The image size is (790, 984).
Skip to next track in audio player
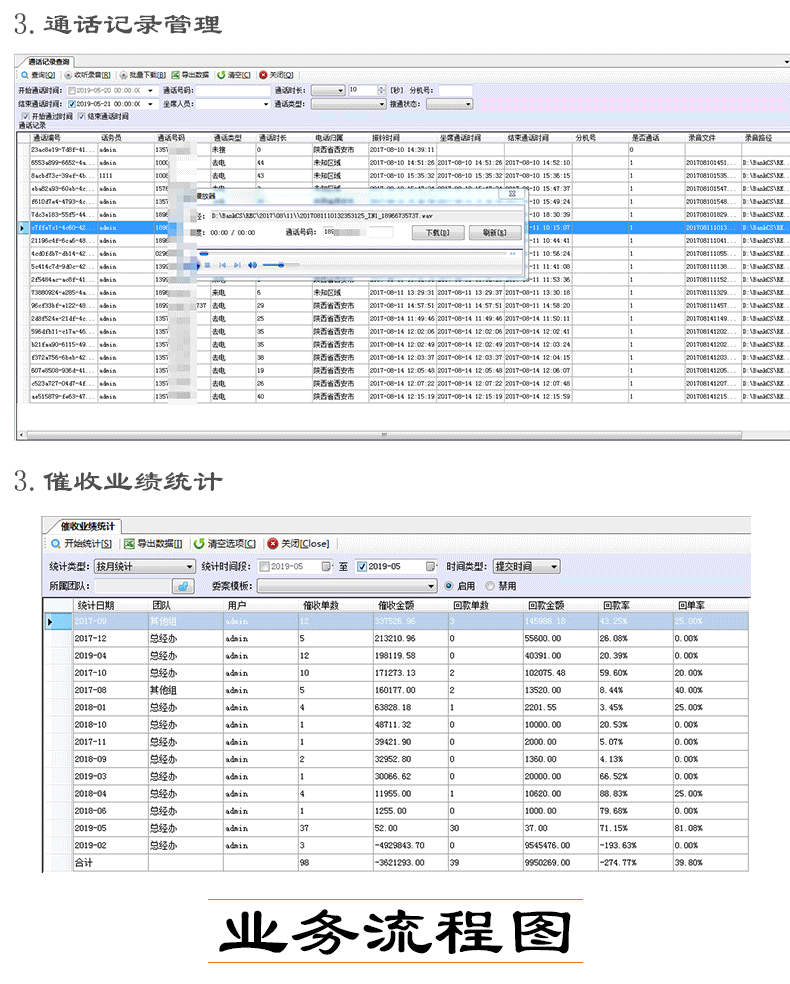237,265
